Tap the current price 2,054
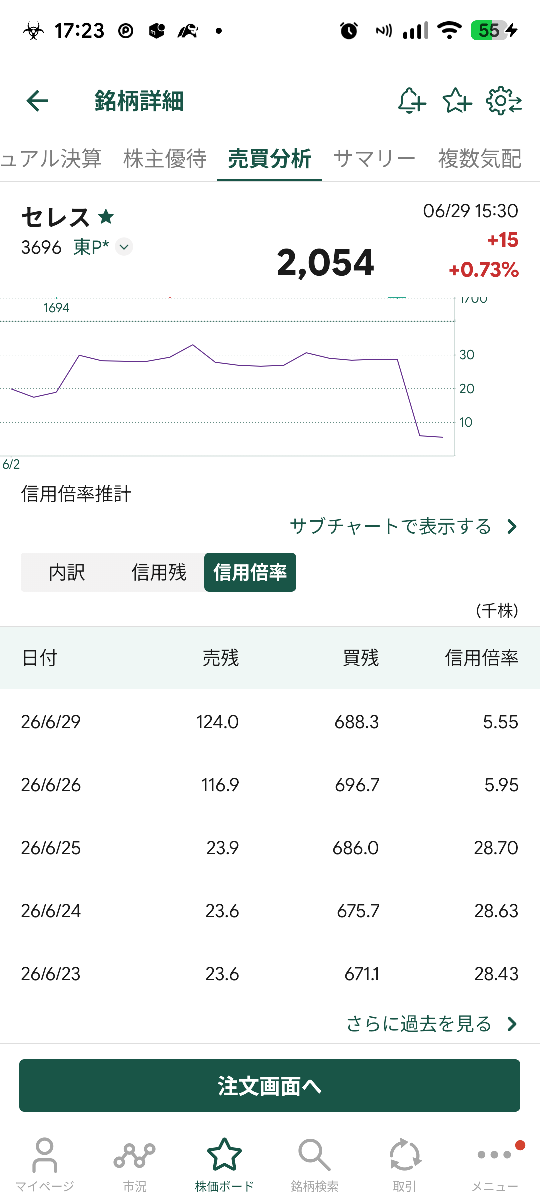 [325, 263]
